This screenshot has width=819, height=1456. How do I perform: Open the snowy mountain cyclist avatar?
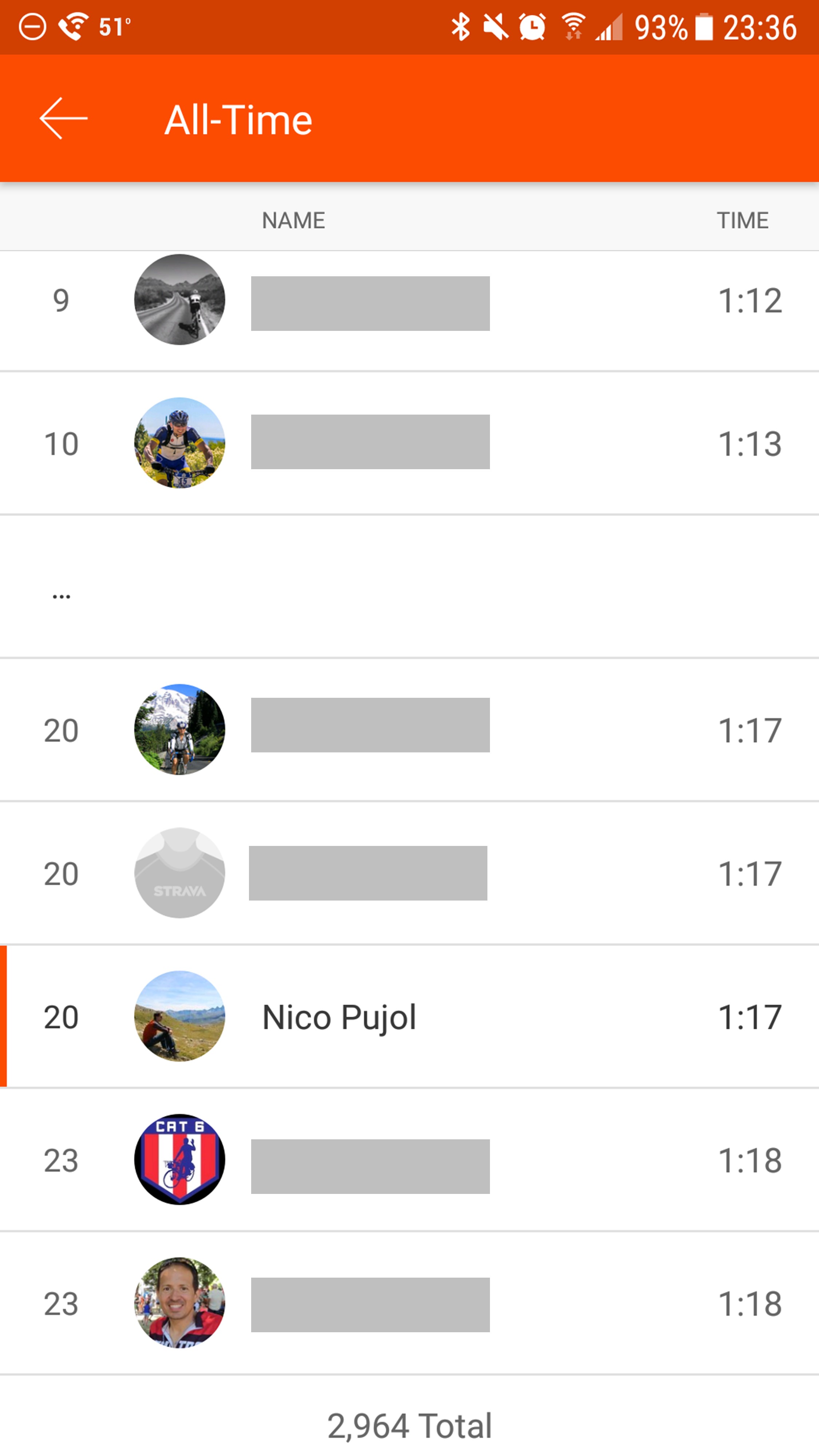click(180, 730)
